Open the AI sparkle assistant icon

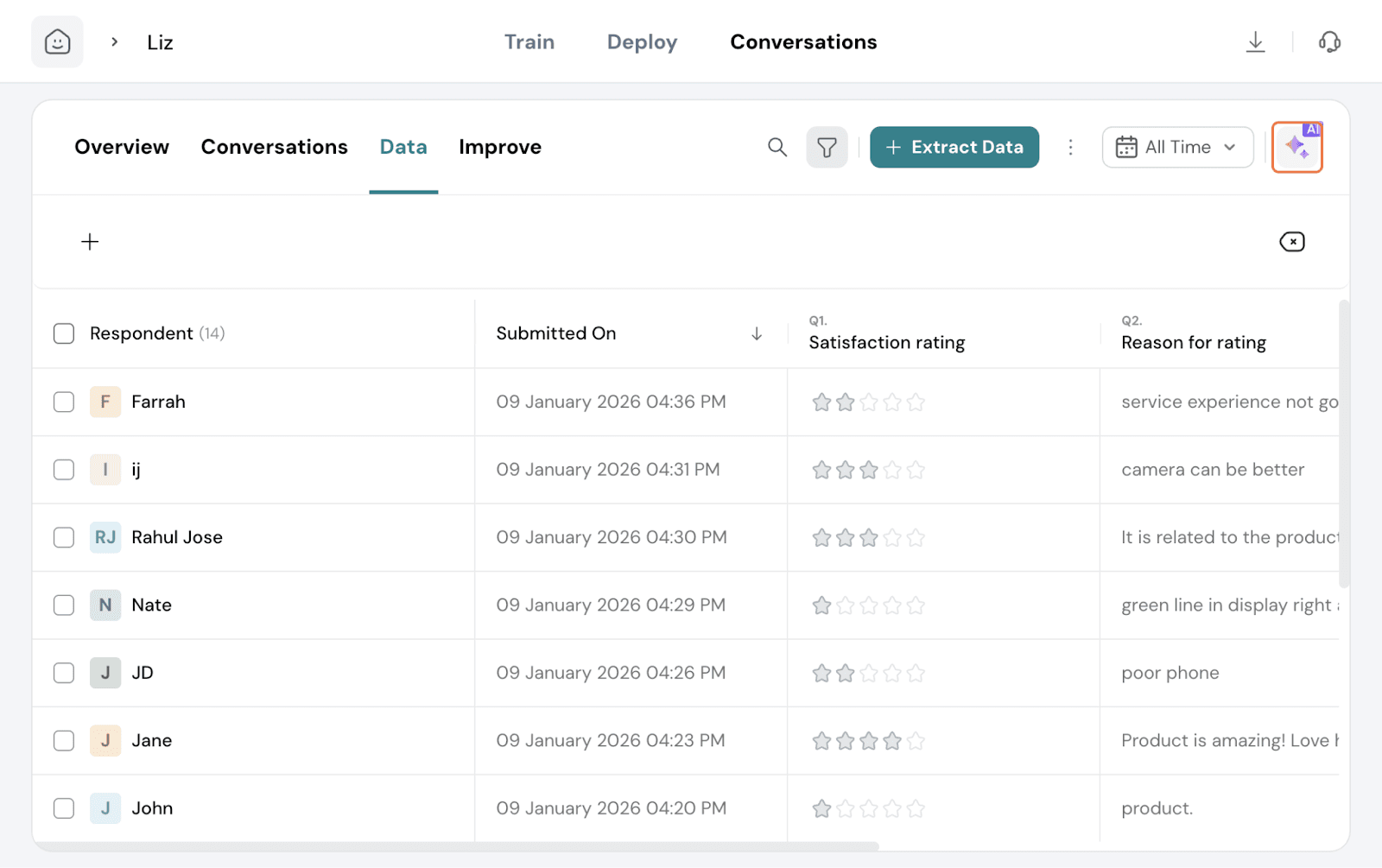(x=1296, y=148)
